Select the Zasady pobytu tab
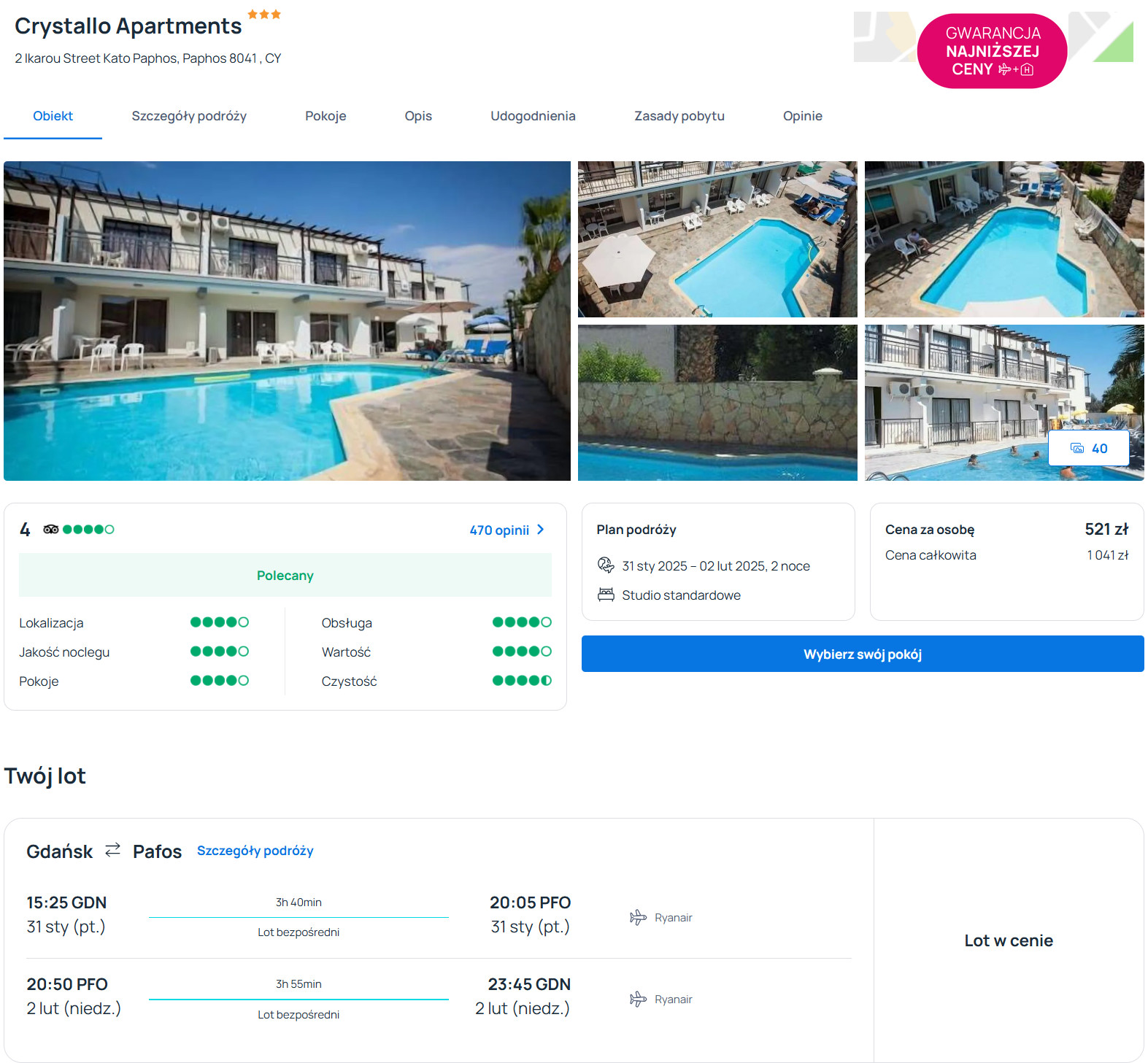 tap(679, 116)
